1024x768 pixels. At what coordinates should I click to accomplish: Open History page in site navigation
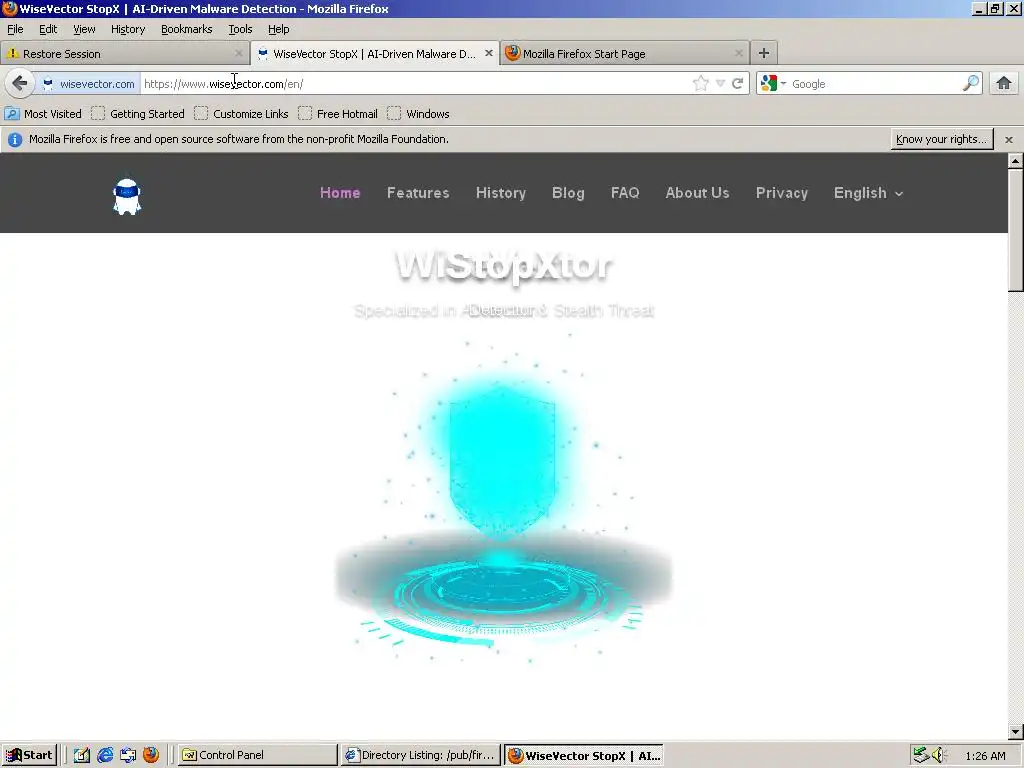tap(501, 193)
